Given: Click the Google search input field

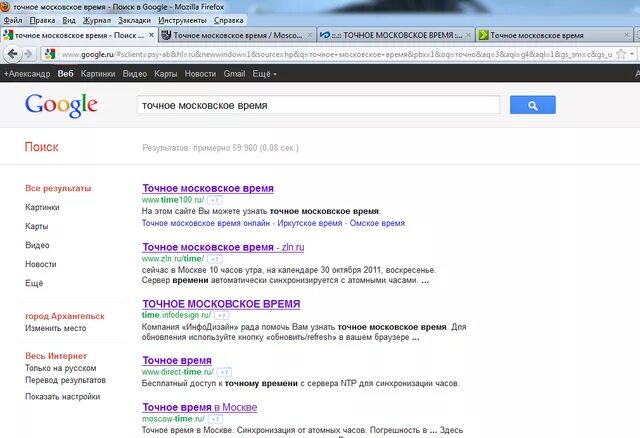Looking at the screenshot, I should (x=318, y=105).
